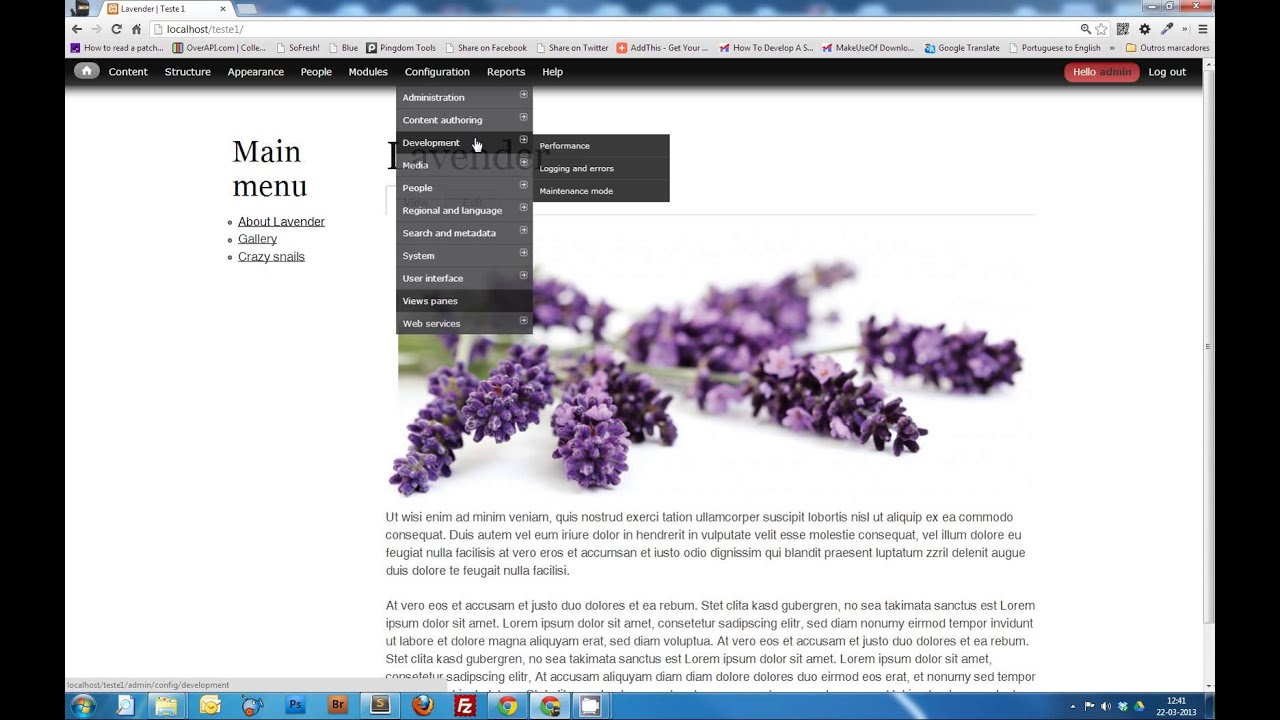Open the Chrome menu hamburger icon
1280x720 pixels.
click(x=1203, y=29)
